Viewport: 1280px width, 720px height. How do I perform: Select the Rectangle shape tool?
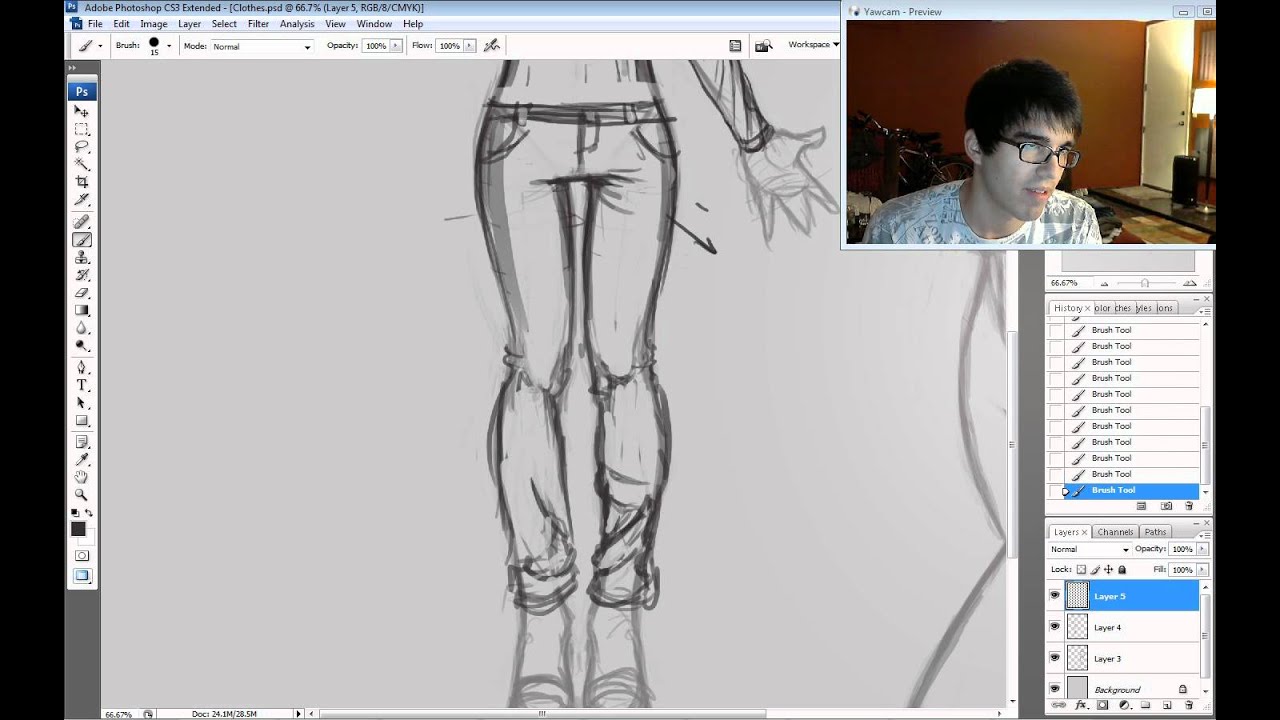[82, 421]
